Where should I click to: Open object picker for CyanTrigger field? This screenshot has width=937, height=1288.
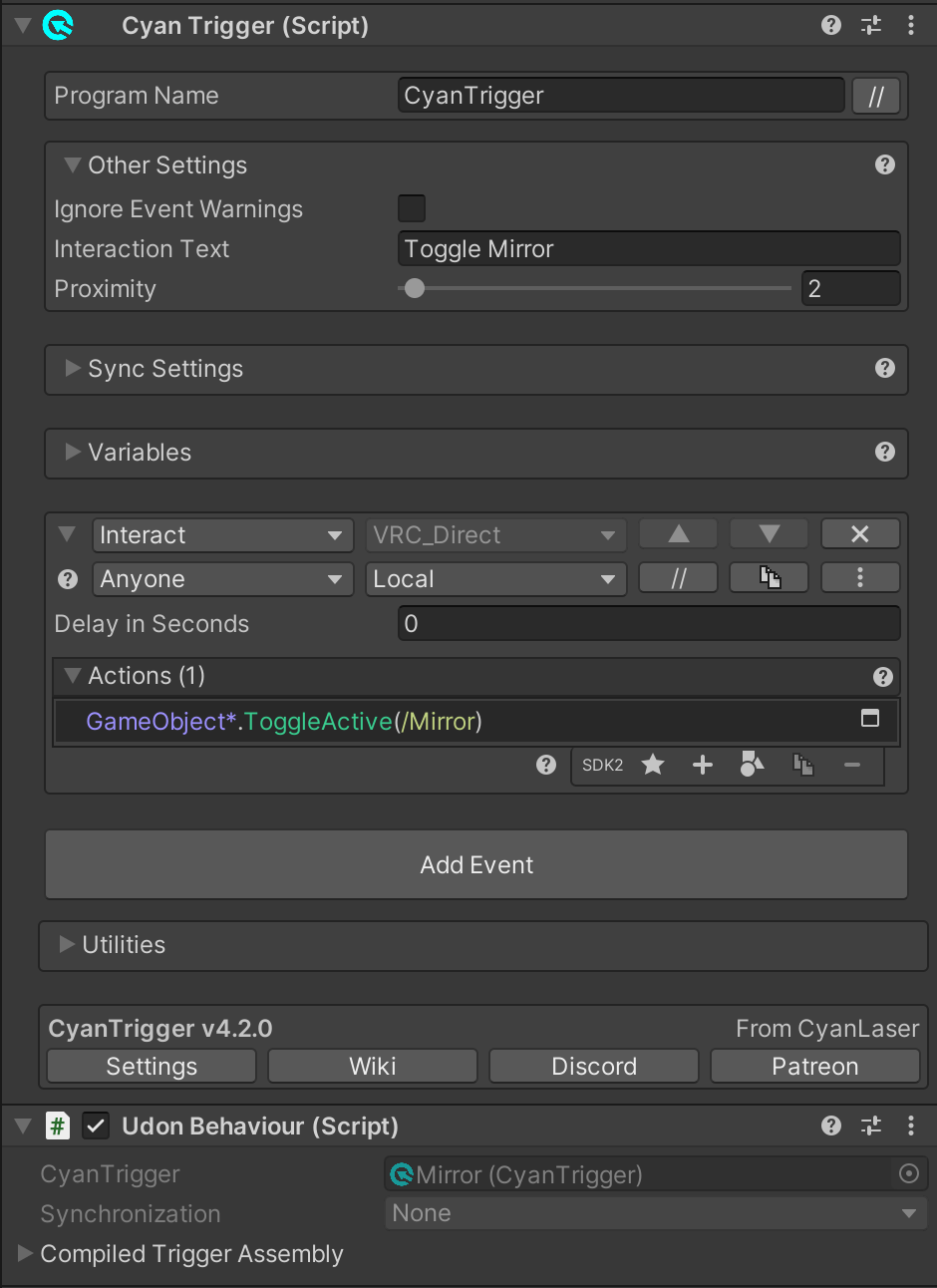point(909,1173)
